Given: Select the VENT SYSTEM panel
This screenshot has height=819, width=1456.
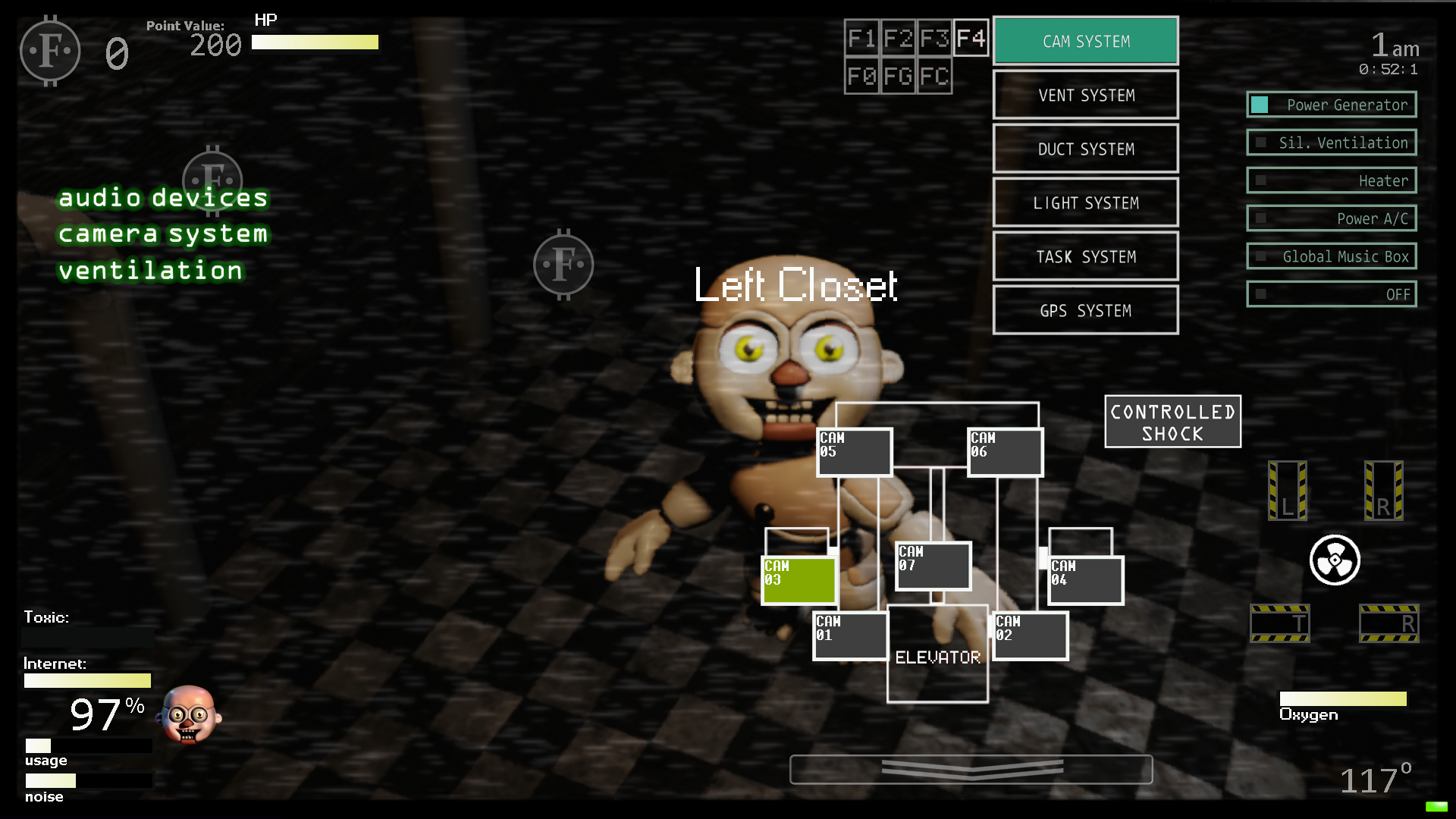Looking at the screenshot, I should pos(1086,95).
